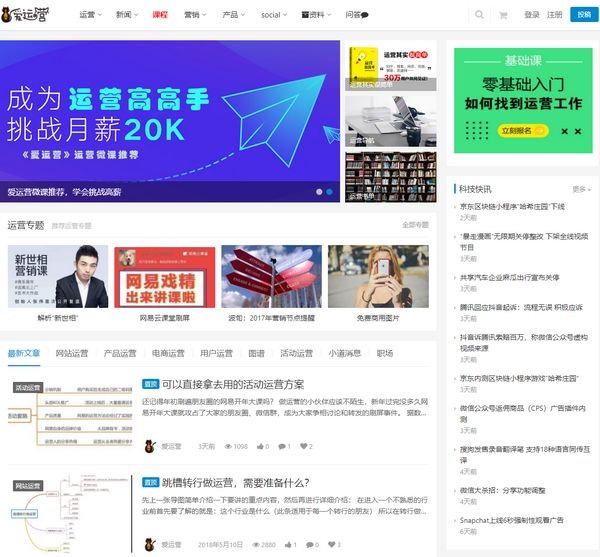Image resolution: width=600 pixels, height=557 pixels.
Task: Expand the 更多 dropdown in 科技快讯
Action: (582, 189)
